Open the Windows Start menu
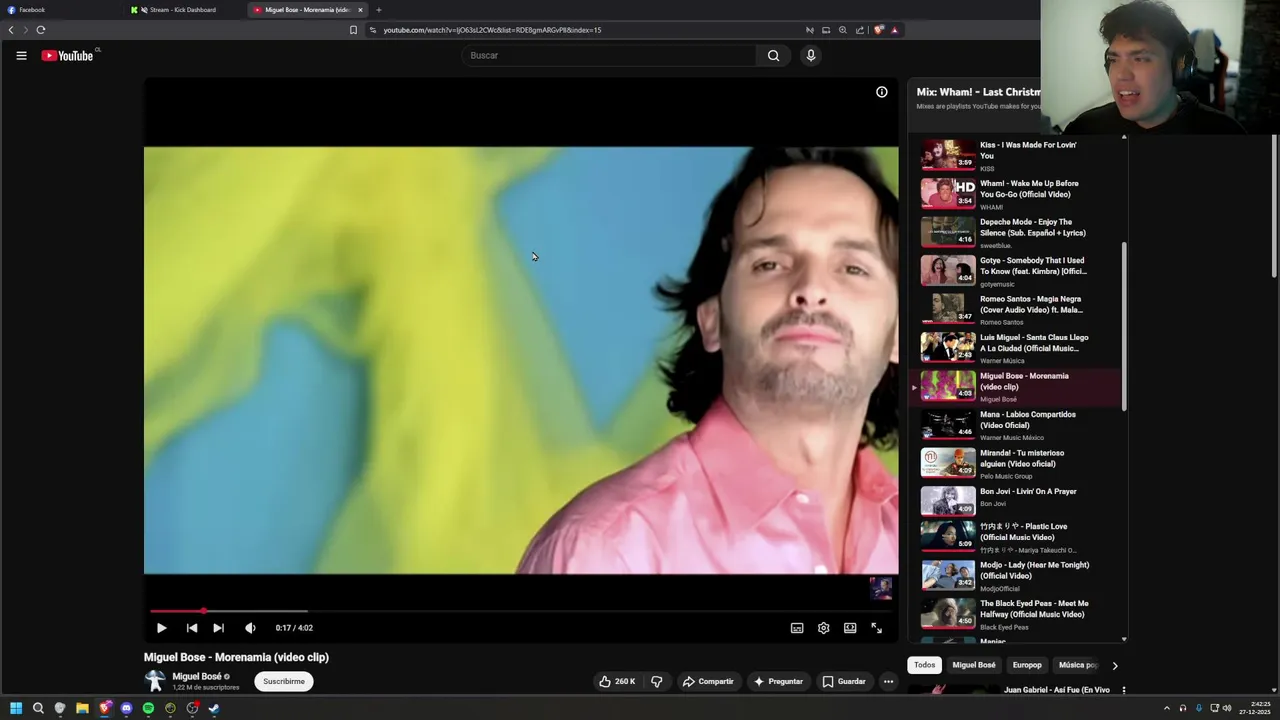1280x720 pixels. 16,708
